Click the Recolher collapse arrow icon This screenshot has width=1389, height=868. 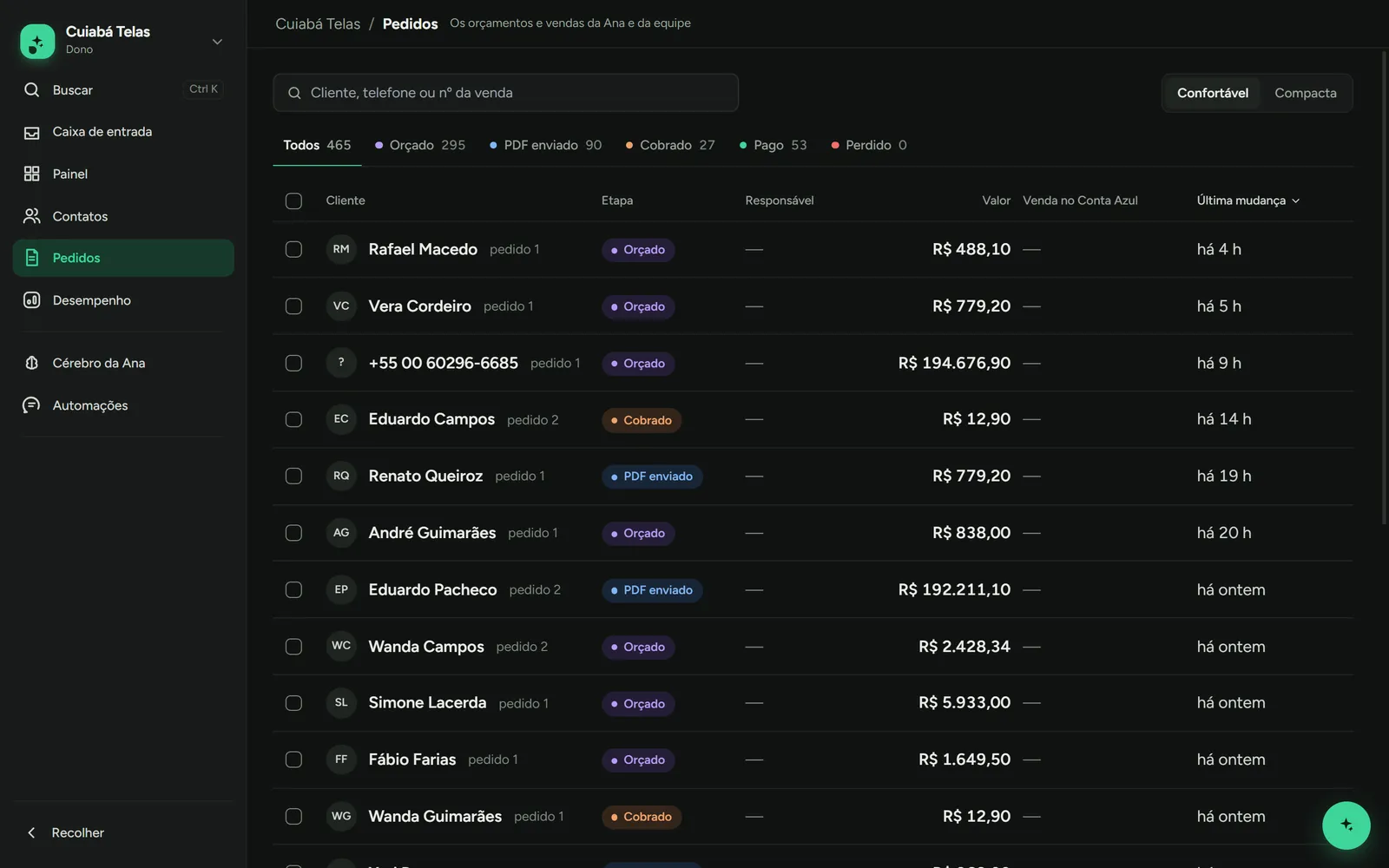32,832
